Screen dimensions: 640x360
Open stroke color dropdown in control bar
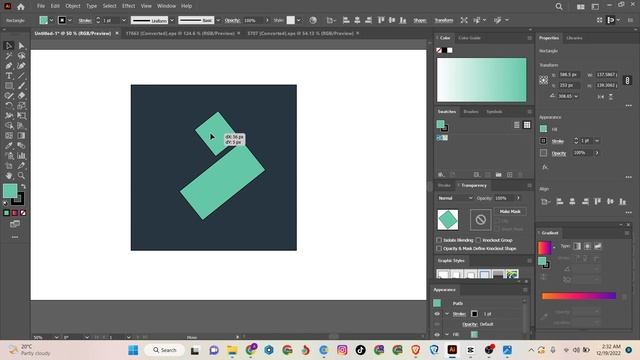click(x=70, y=20)
